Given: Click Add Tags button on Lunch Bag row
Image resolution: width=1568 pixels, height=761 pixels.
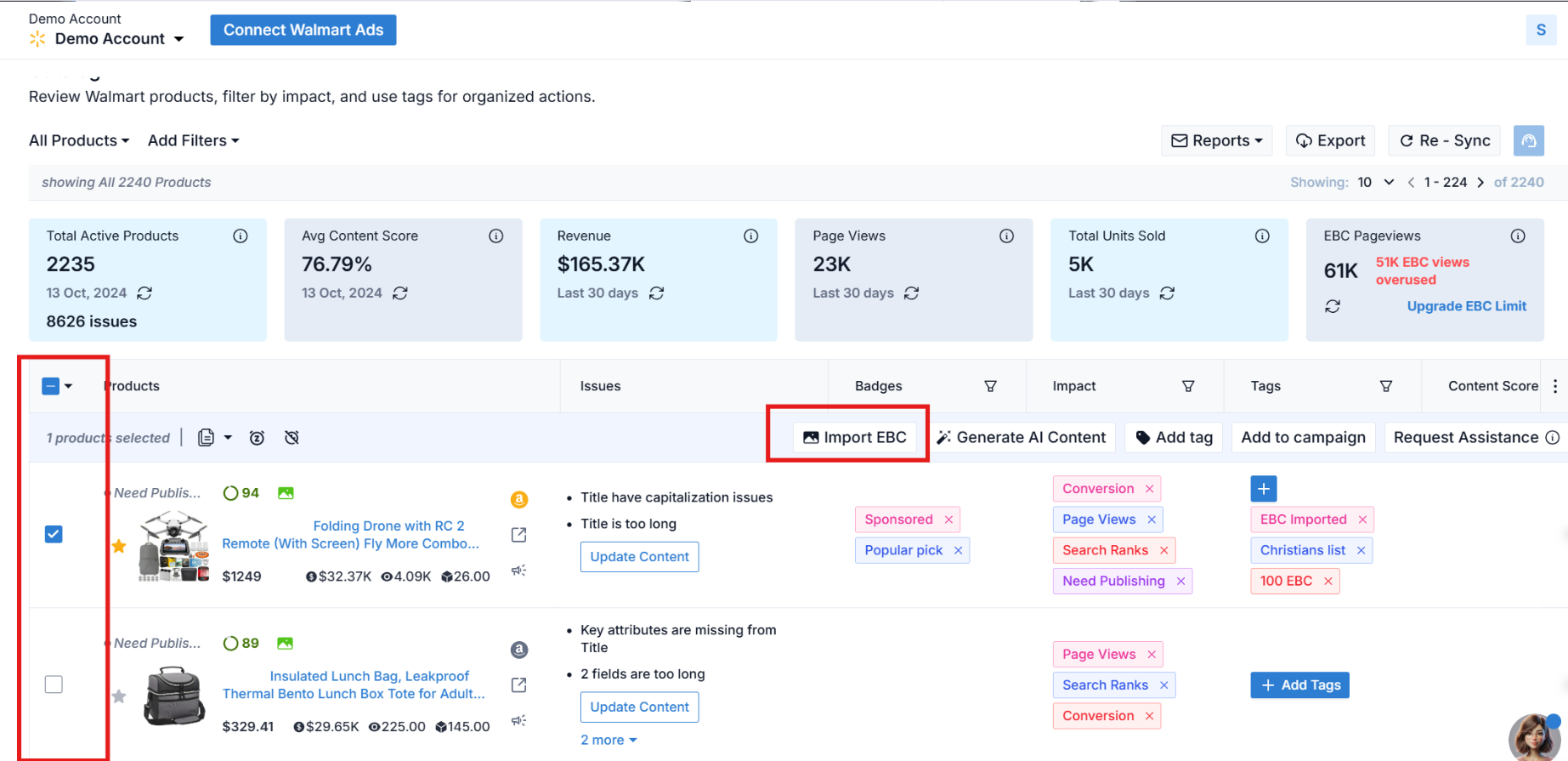Looking at the screenshot, I should [x=1299, y=685].
